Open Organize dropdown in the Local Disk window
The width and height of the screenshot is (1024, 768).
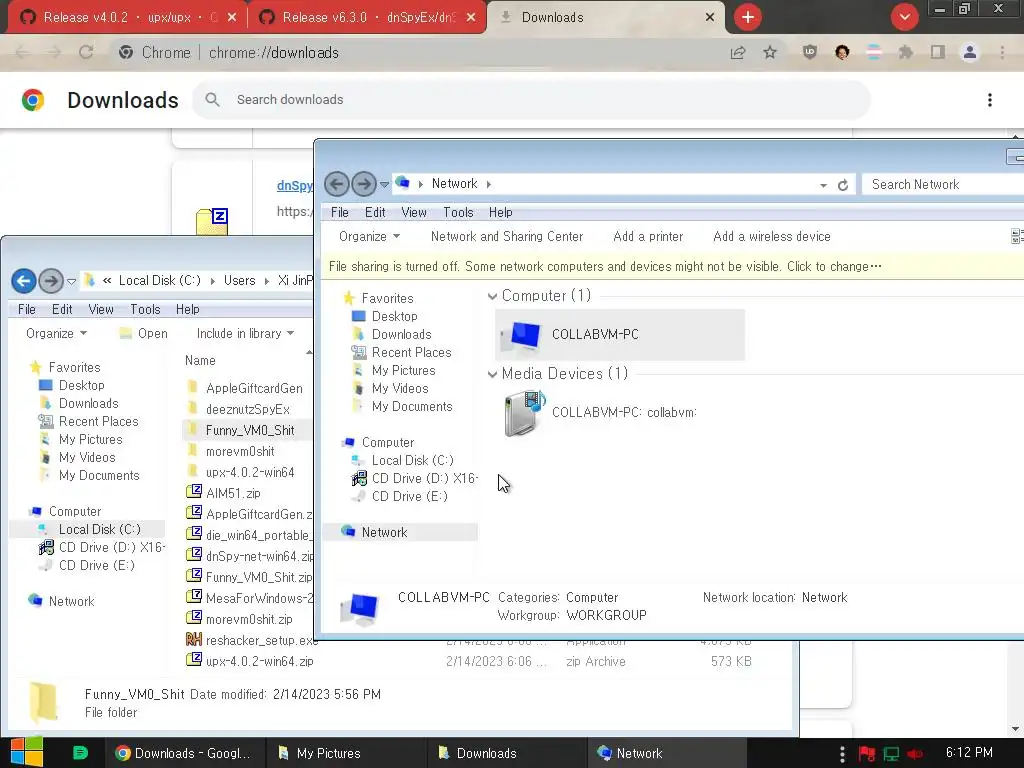[56, 334]
